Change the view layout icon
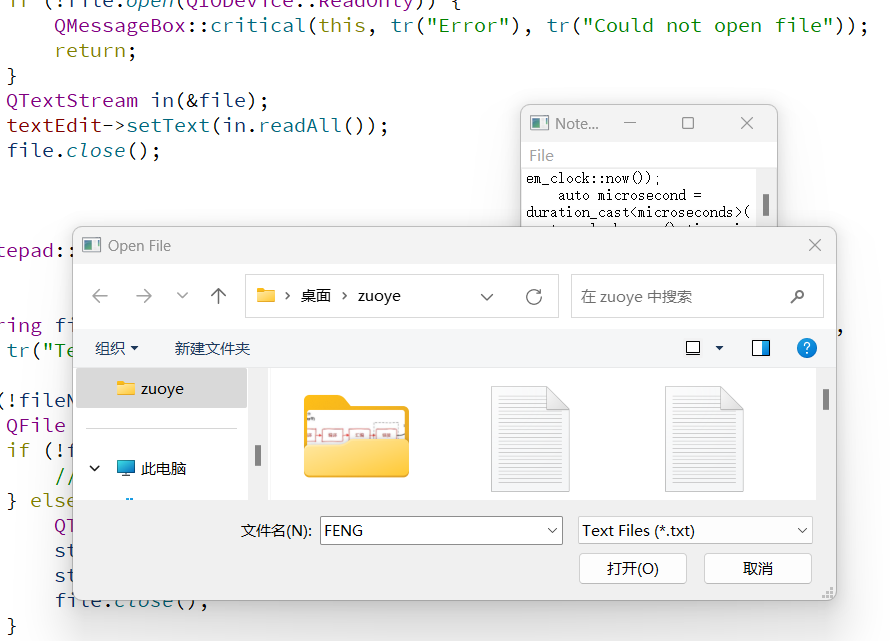 pyautogui.click(x=693, y=348)
